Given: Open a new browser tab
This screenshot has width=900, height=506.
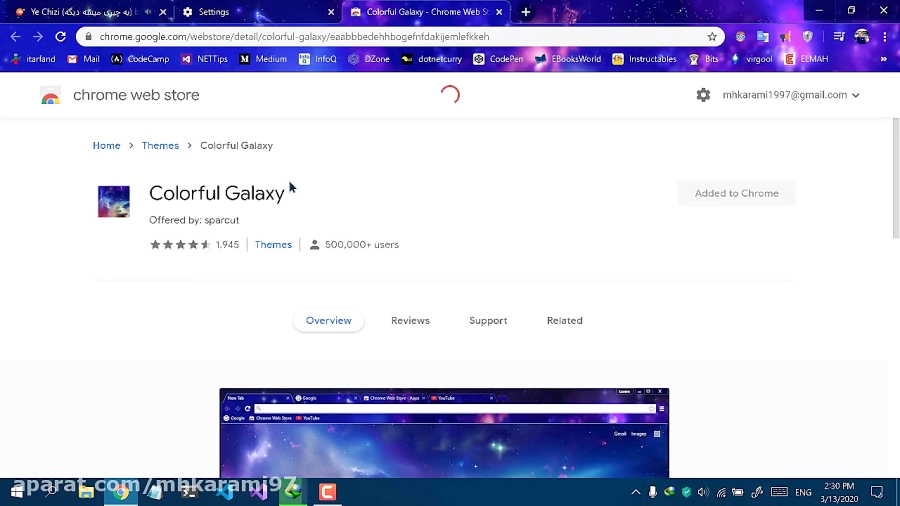Looking at the screenshot, I should (526, 11).
